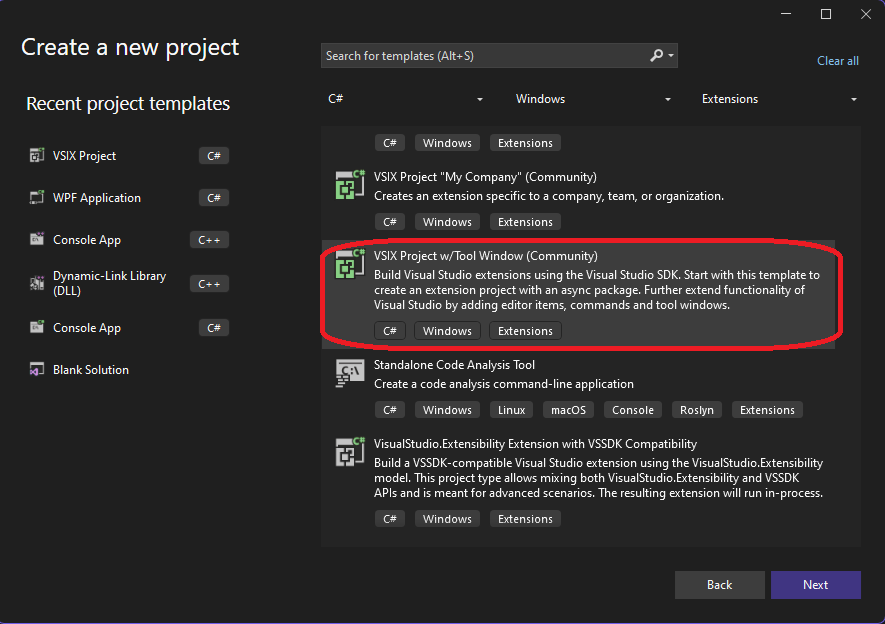Screen dimensions: 885x624
Task: Click the search magnifier icon
Action: (655, 55)
